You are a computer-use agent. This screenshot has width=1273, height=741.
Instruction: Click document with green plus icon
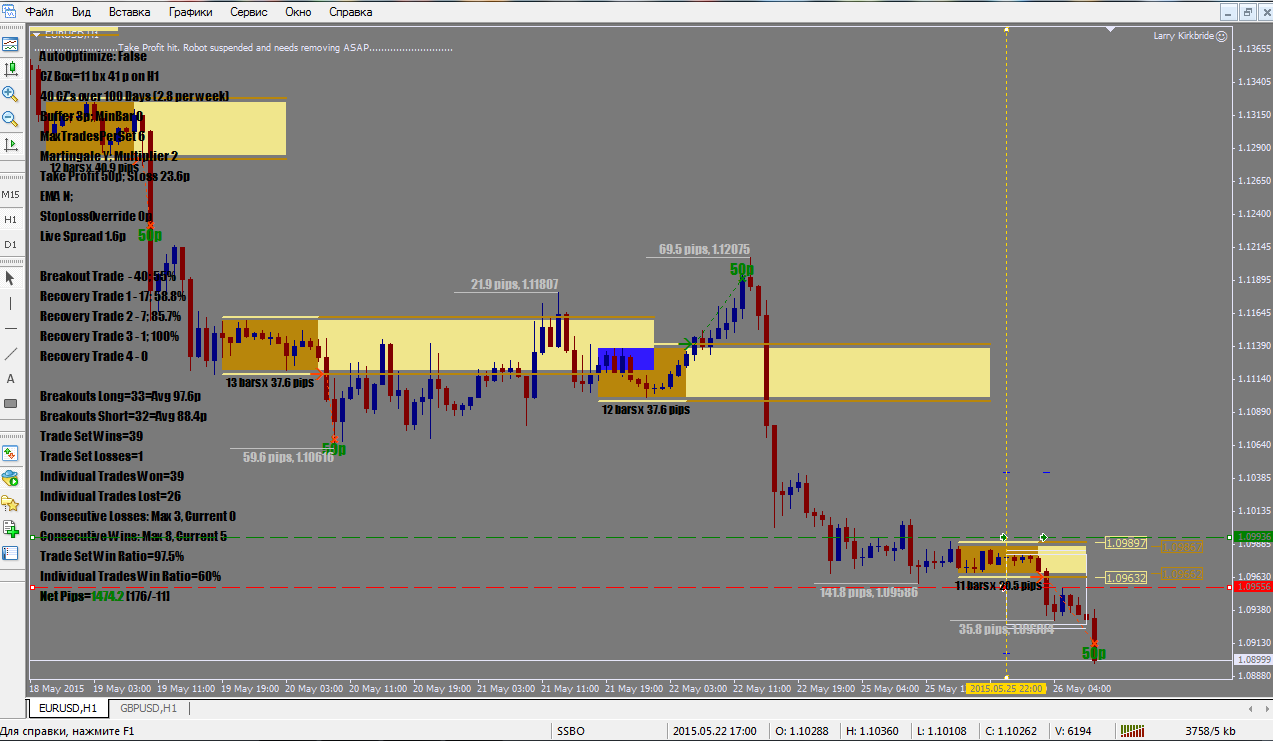(11, 528)
